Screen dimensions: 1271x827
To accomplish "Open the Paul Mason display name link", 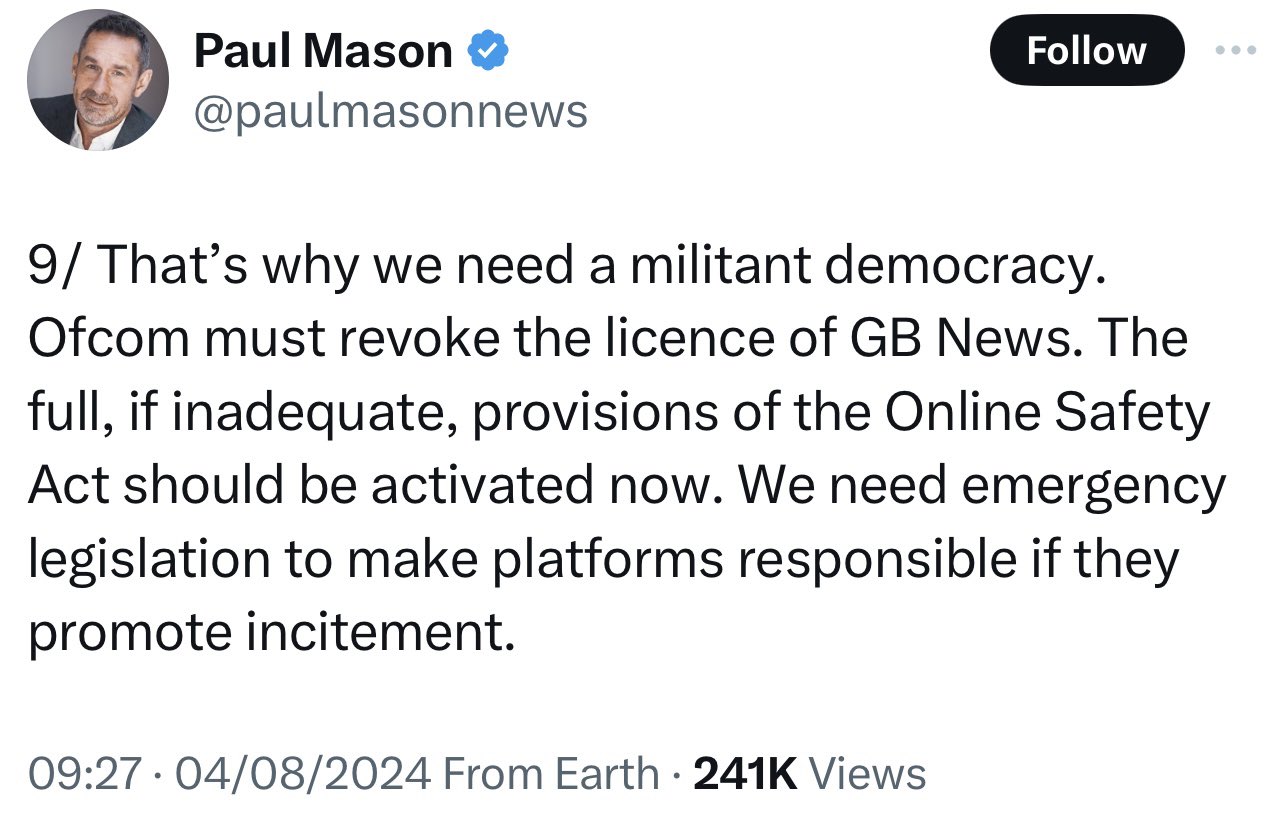I will click(323, 51).
